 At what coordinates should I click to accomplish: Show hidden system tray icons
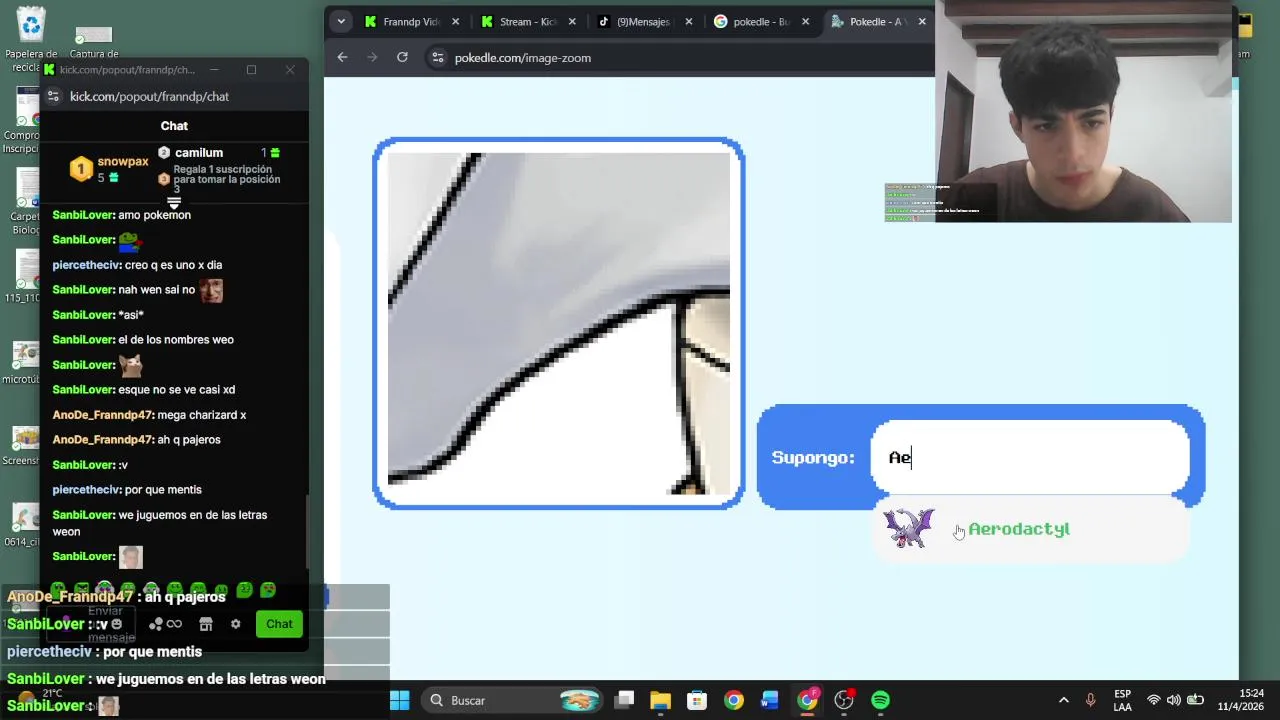(x=1063, y=700)
